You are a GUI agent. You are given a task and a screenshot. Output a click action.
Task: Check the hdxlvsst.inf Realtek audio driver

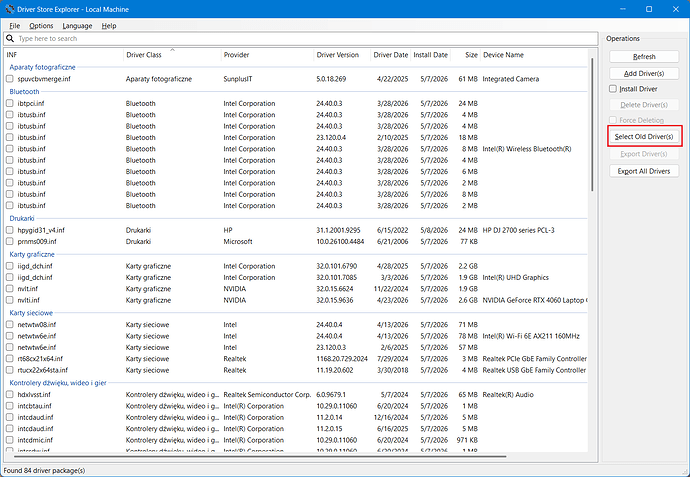[10, 394]
